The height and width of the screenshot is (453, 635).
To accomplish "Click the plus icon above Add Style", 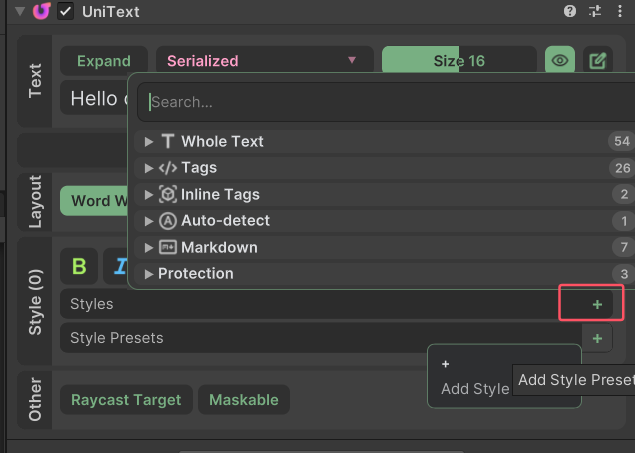I will click(445, 364).
